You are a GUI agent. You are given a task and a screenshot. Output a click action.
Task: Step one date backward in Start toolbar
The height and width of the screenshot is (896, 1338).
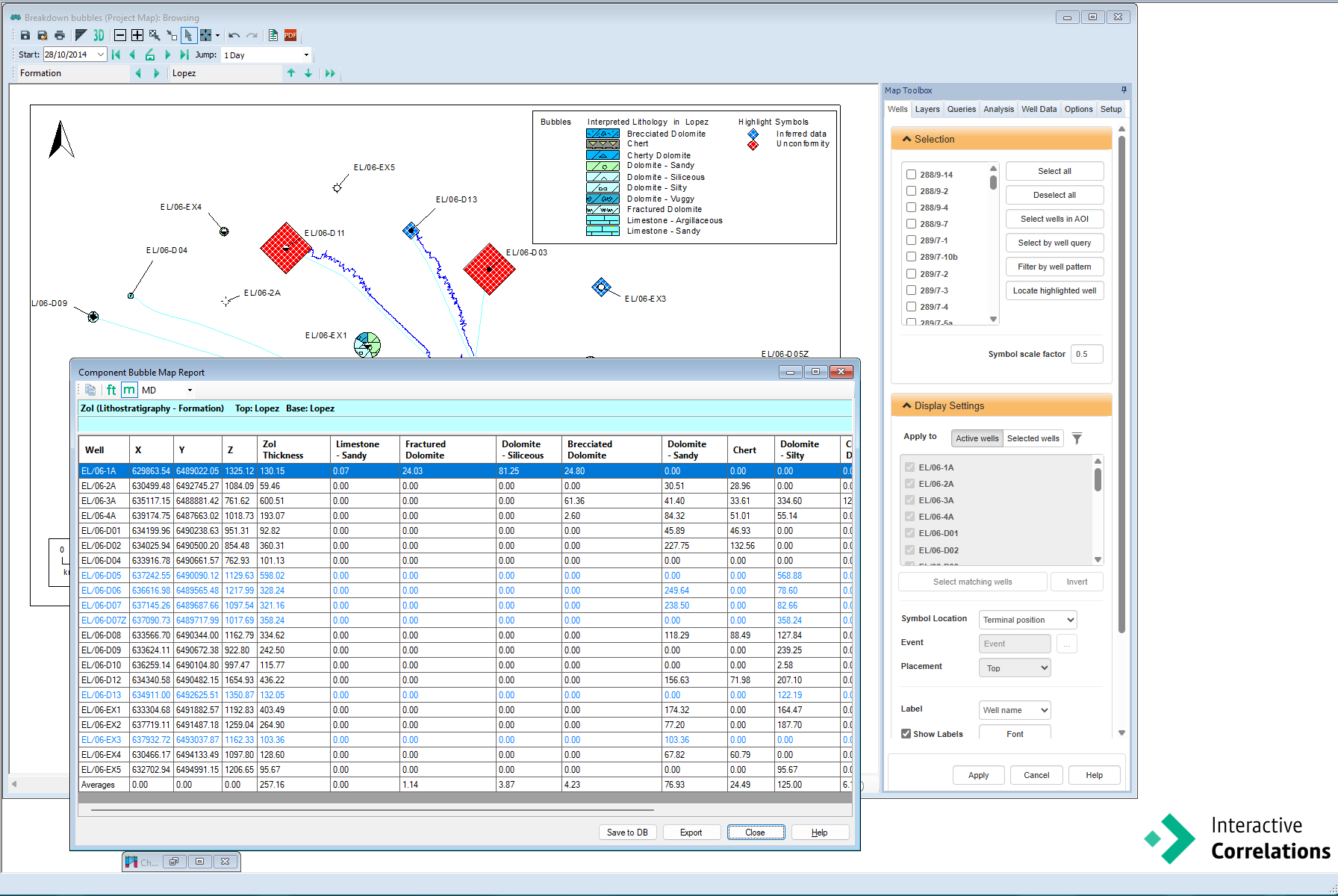[132, 55]
